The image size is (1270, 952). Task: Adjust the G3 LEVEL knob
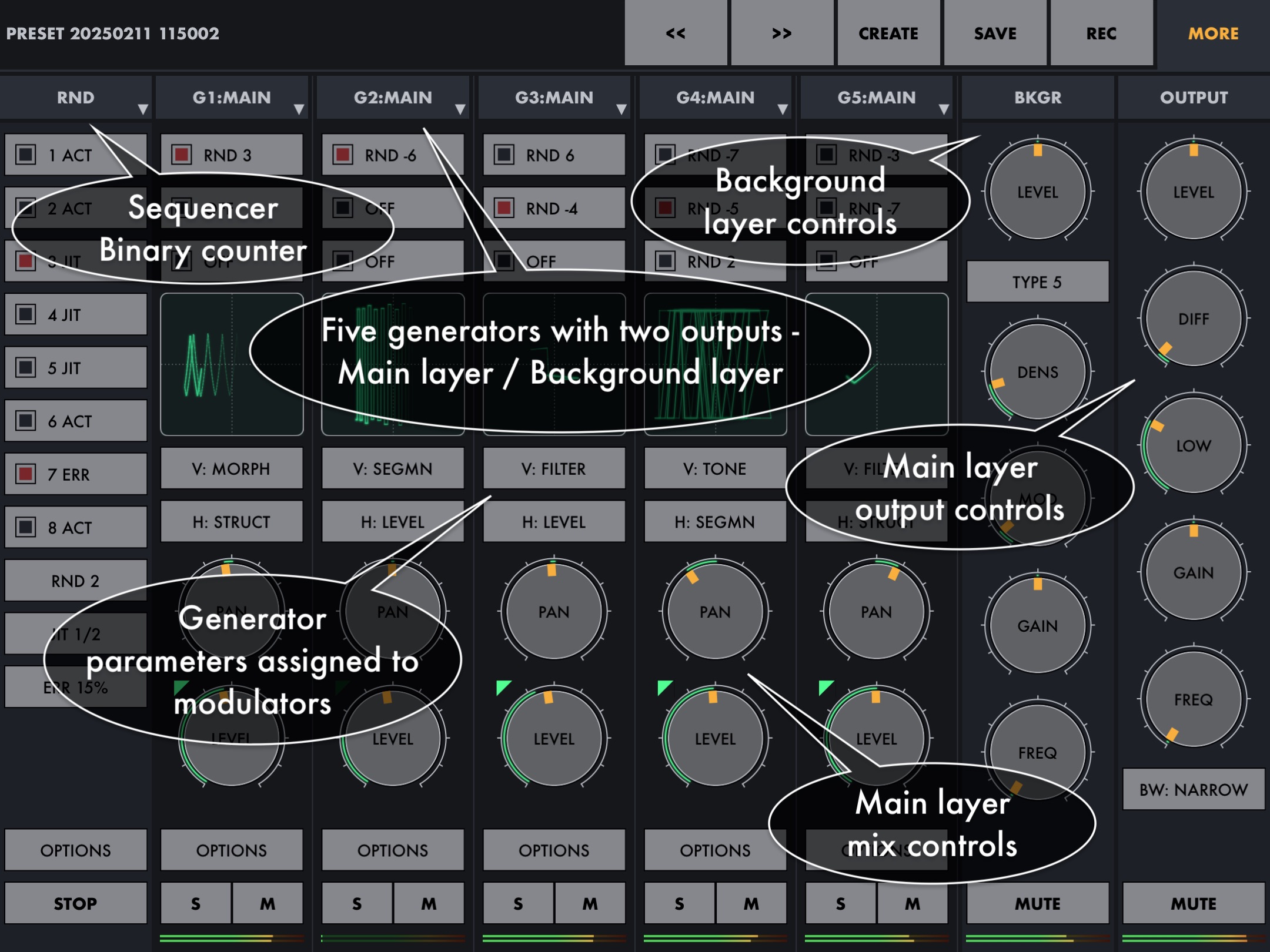[x=554, y=738]
